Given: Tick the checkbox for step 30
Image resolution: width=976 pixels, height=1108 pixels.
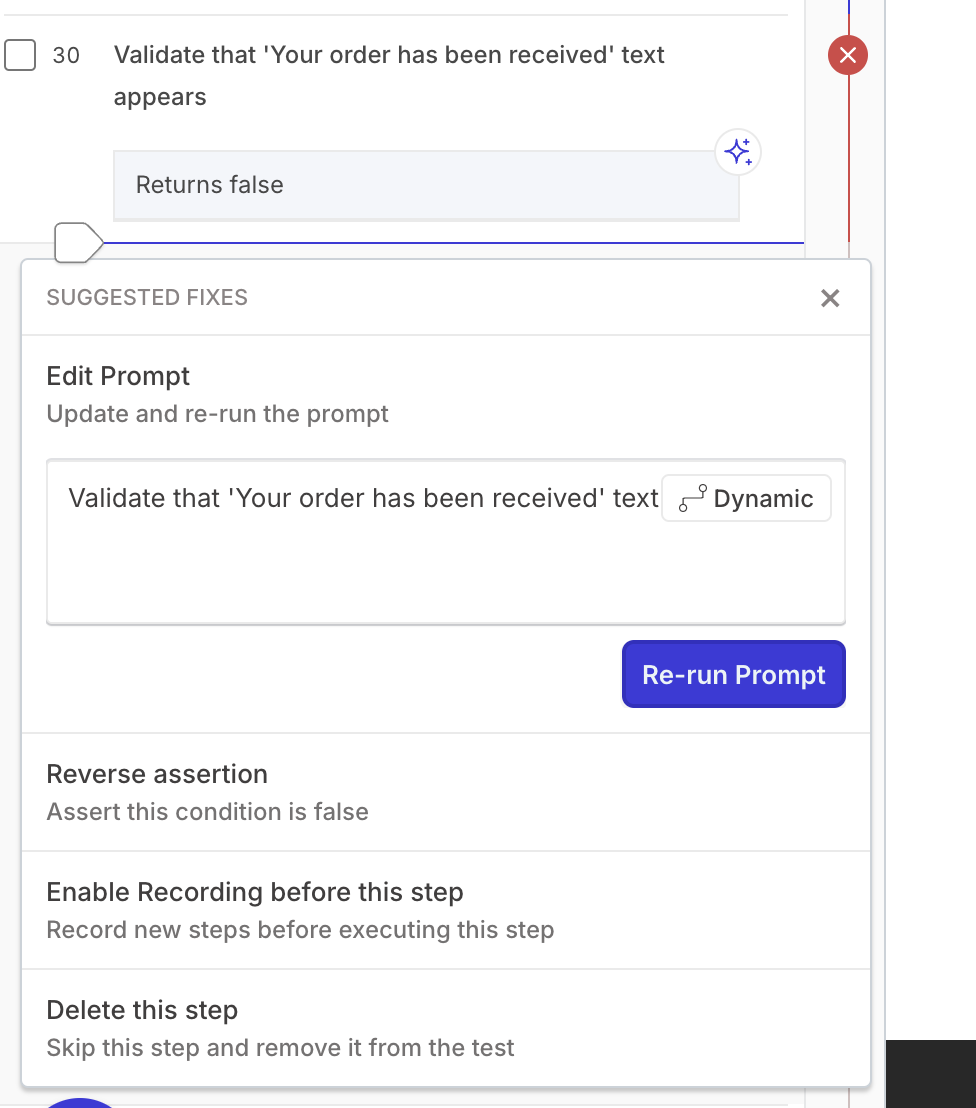Looking at the screenshot, I should coord(20,55).
